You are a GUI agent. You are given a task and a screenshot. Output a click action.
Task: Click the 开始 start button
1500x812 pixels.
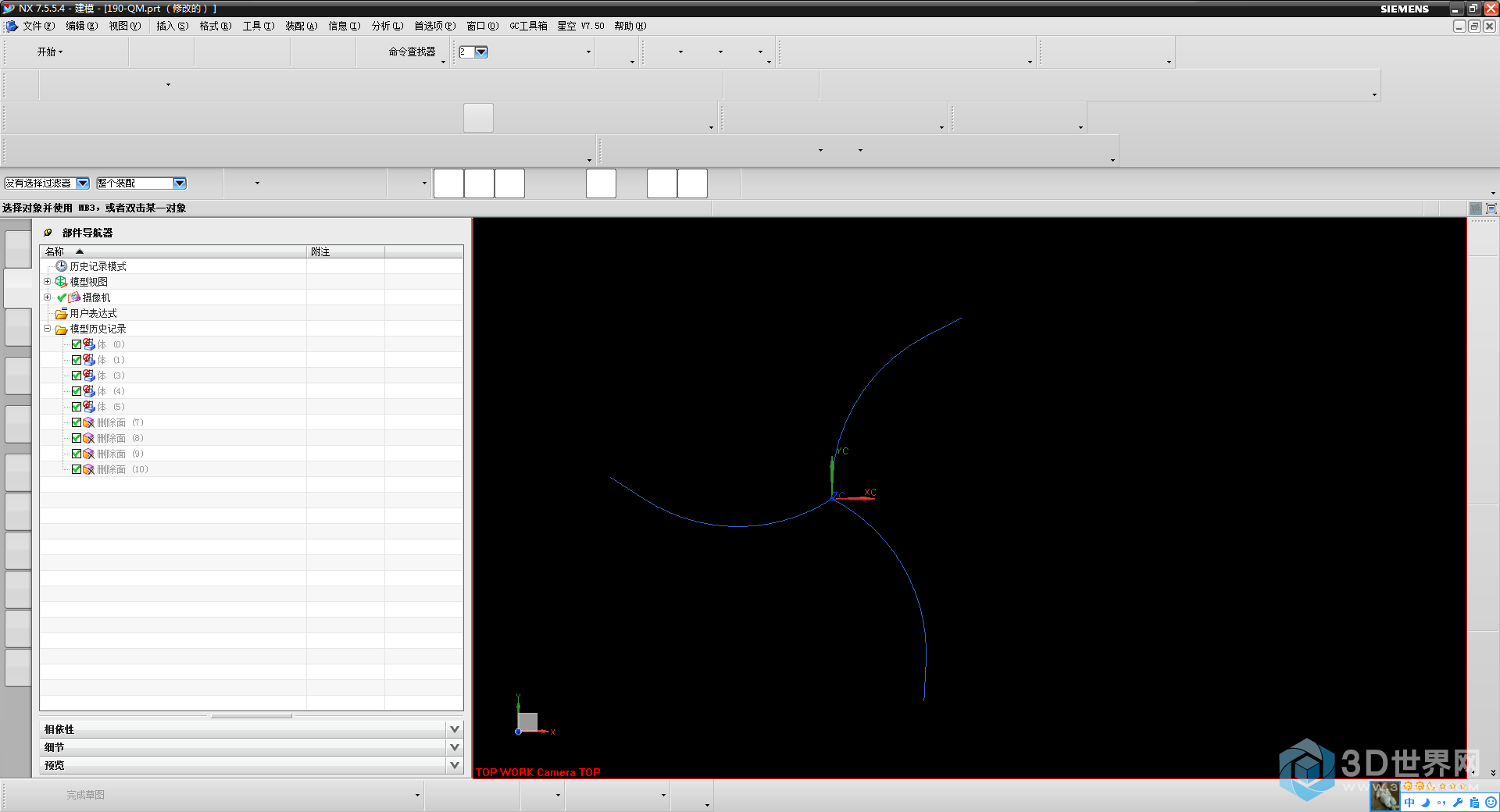click(50, 52)
